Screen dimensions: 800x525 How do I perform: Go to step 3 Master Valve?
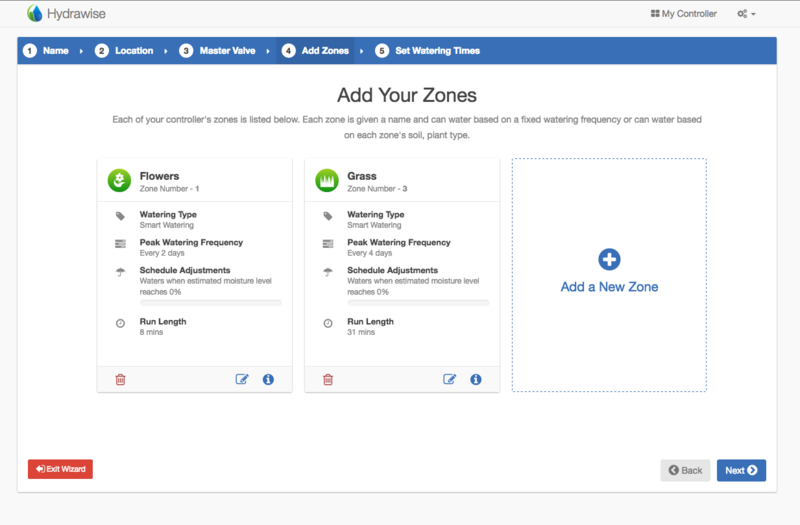pyautogui.click(x=217, y=51)
